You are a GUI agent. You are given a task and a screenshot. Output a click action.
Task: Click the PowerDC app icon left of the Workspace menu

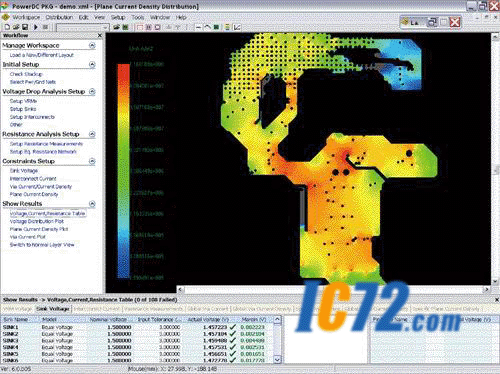(5, 17)
